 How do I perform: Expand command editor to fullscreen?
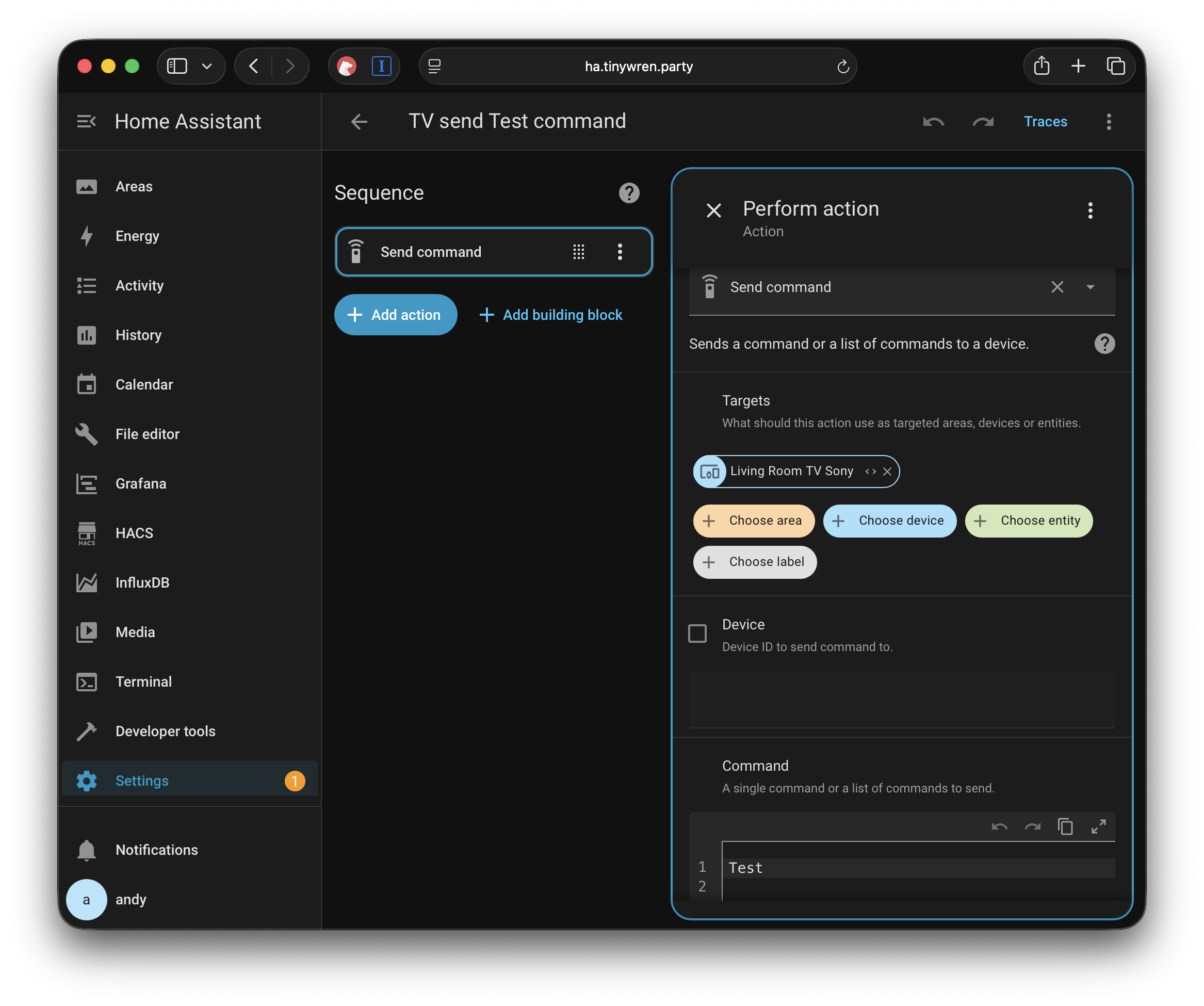point(1099,827)
